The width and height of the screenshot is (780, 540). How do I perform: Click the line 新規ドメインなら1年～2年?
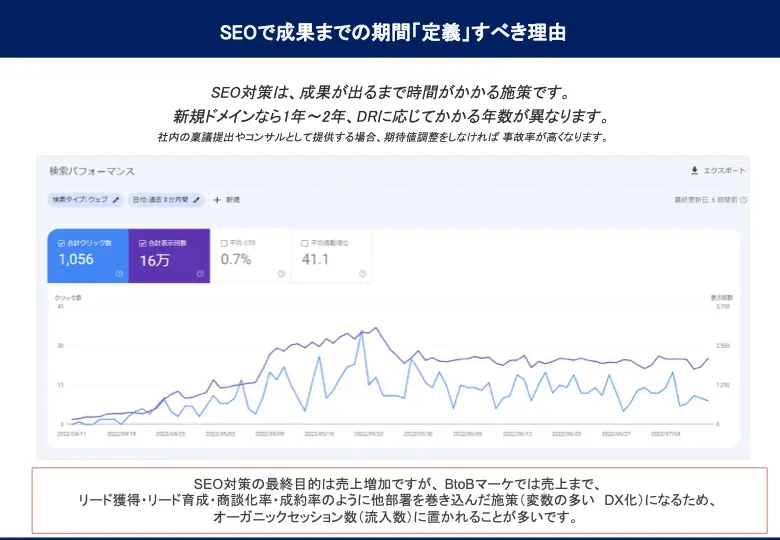[x=391, y=116]
